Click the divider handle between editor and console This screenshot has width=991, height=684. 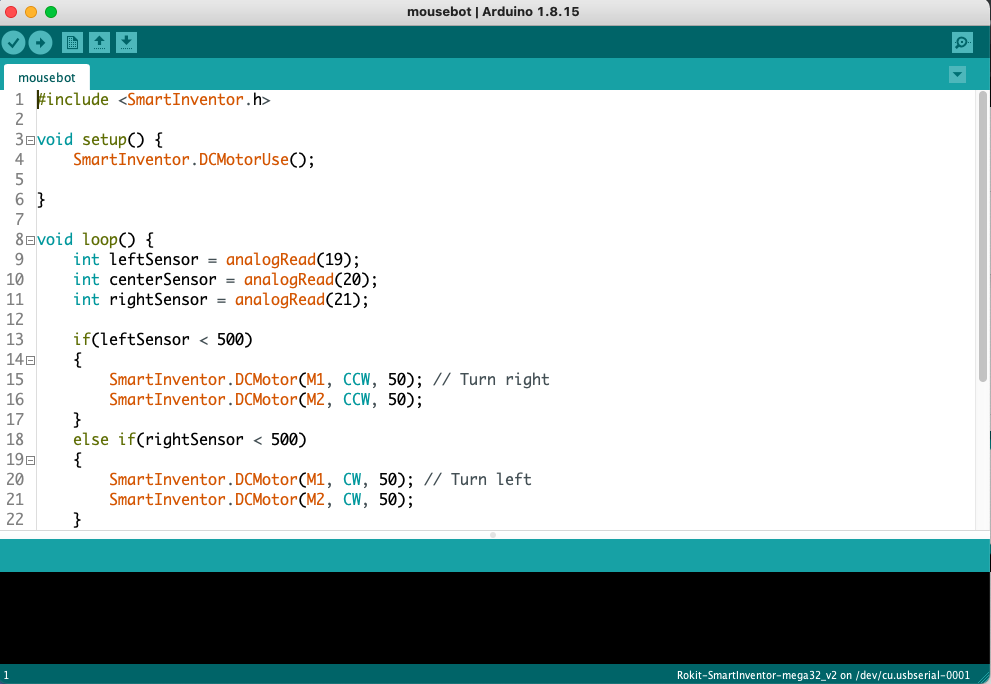[x=494, y=535]
